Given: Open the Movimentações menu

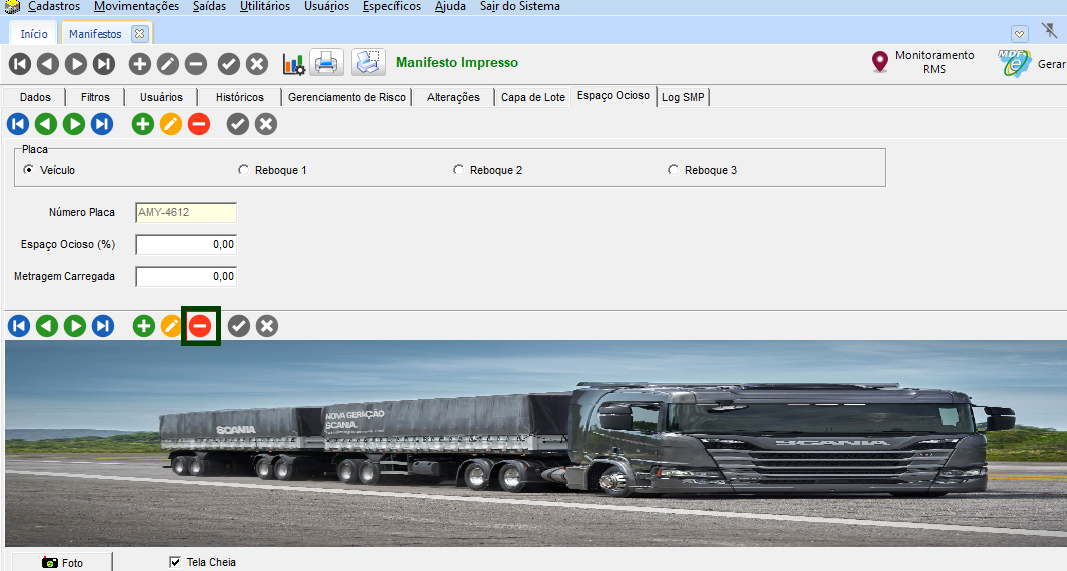Looking at the screenshot, I should (x=136, y=6).
